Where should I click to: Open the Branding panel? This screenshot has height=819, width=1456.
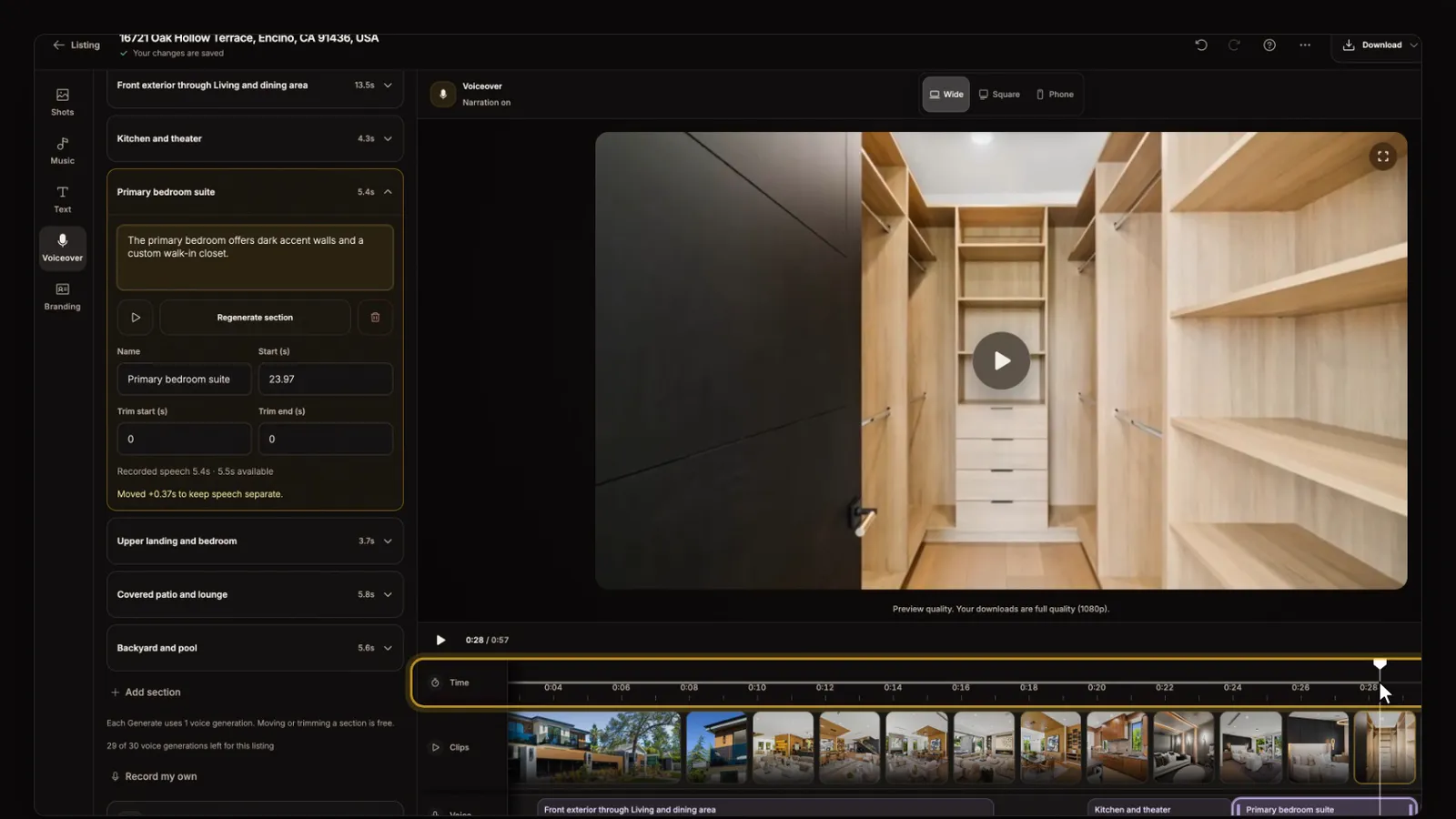coord(62,297)
